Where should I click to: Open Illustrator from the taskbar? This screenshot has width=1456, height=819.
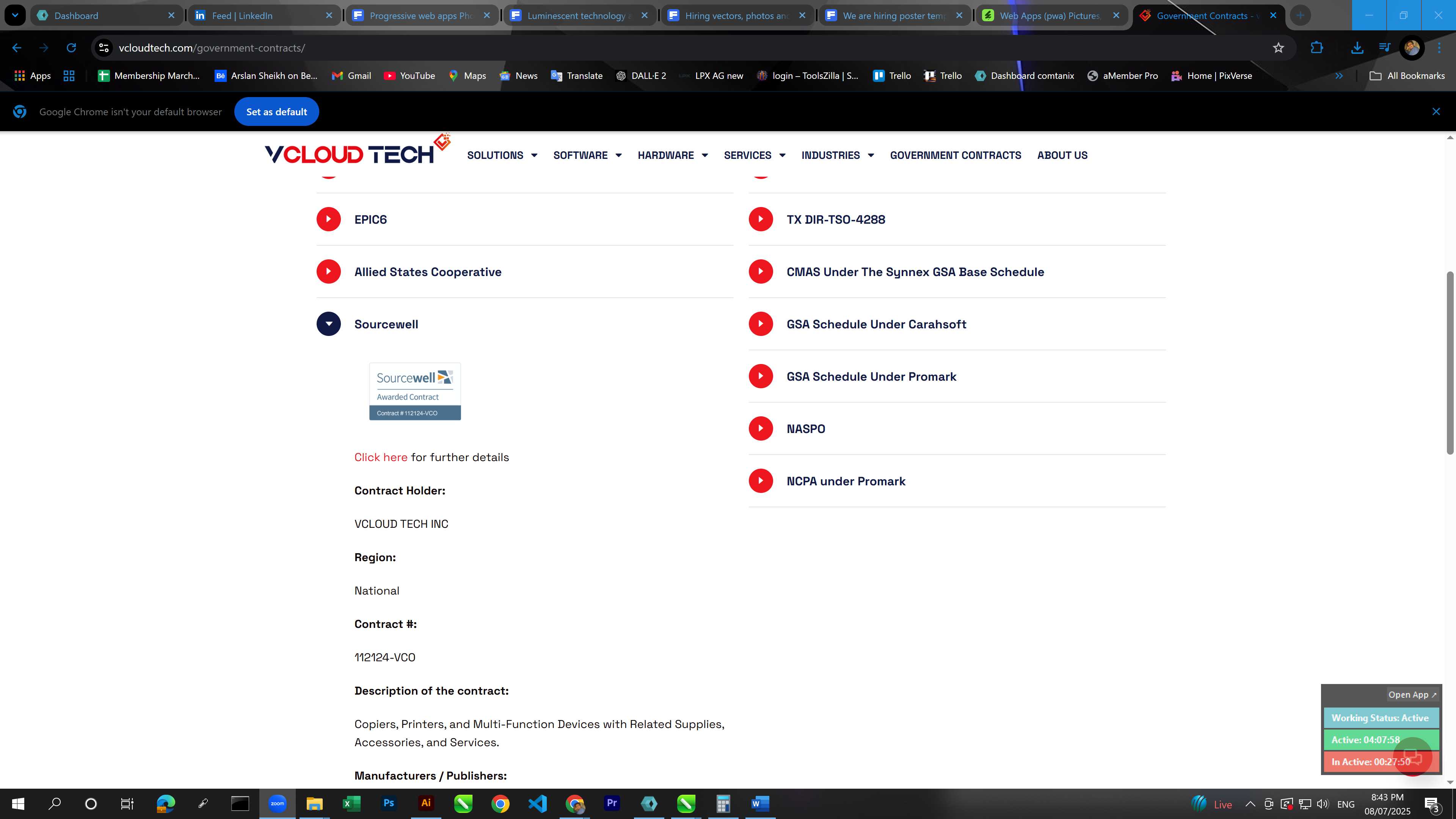coord(426,803)
